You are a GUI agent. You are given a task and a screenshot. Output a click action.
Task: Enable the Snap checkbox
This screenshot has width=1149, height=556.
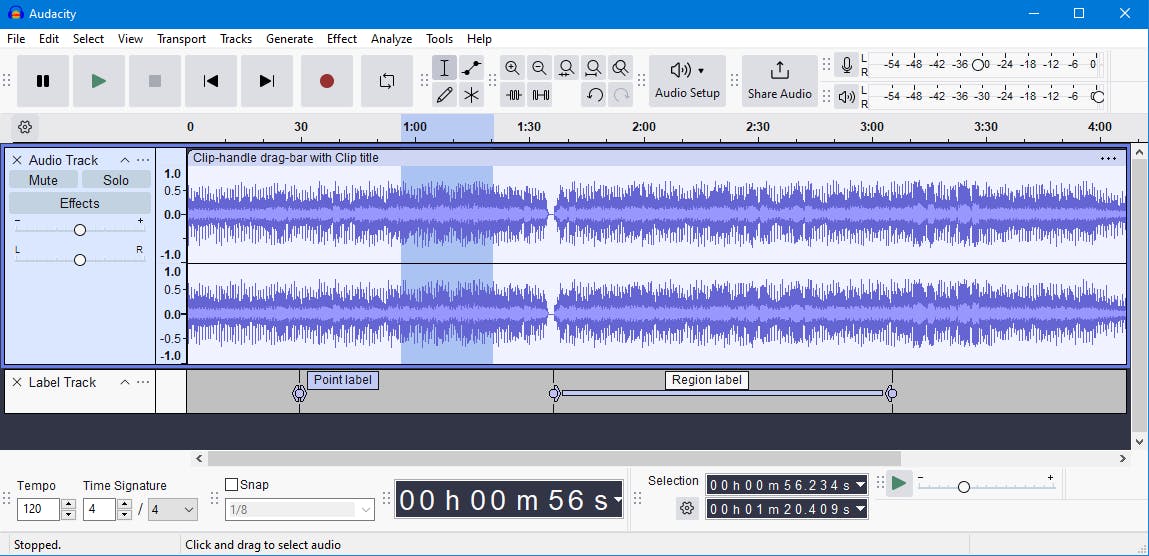(232, 485)
